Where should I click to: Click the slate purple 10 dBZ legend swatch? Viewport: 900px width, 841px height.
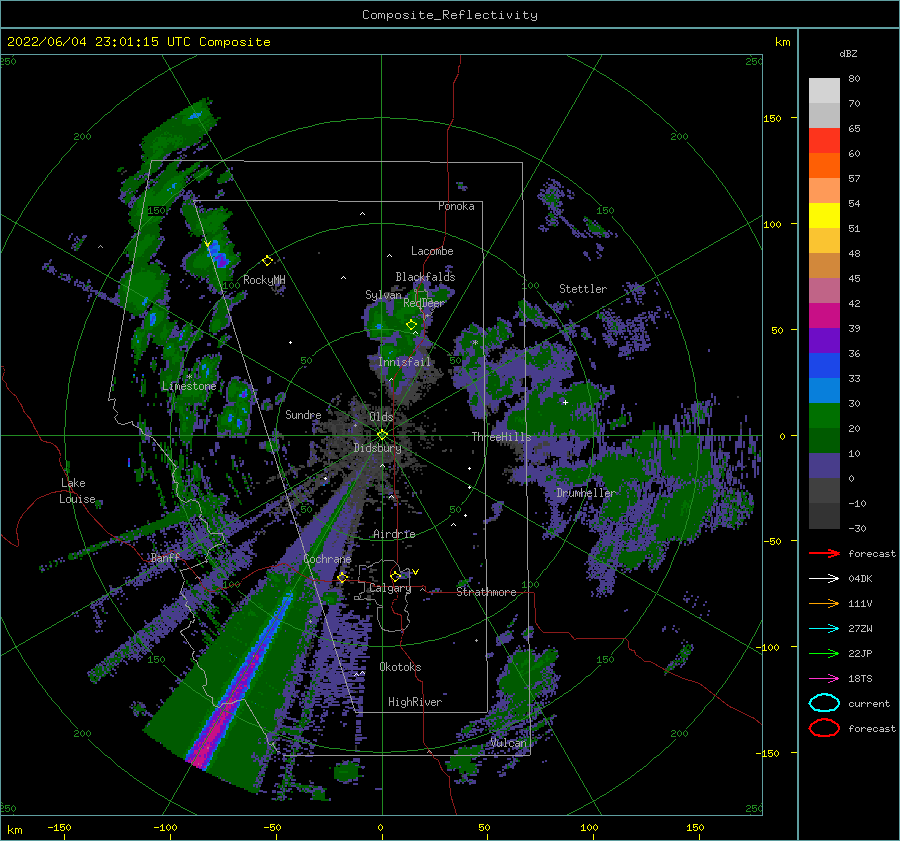(x=824, y=465)
